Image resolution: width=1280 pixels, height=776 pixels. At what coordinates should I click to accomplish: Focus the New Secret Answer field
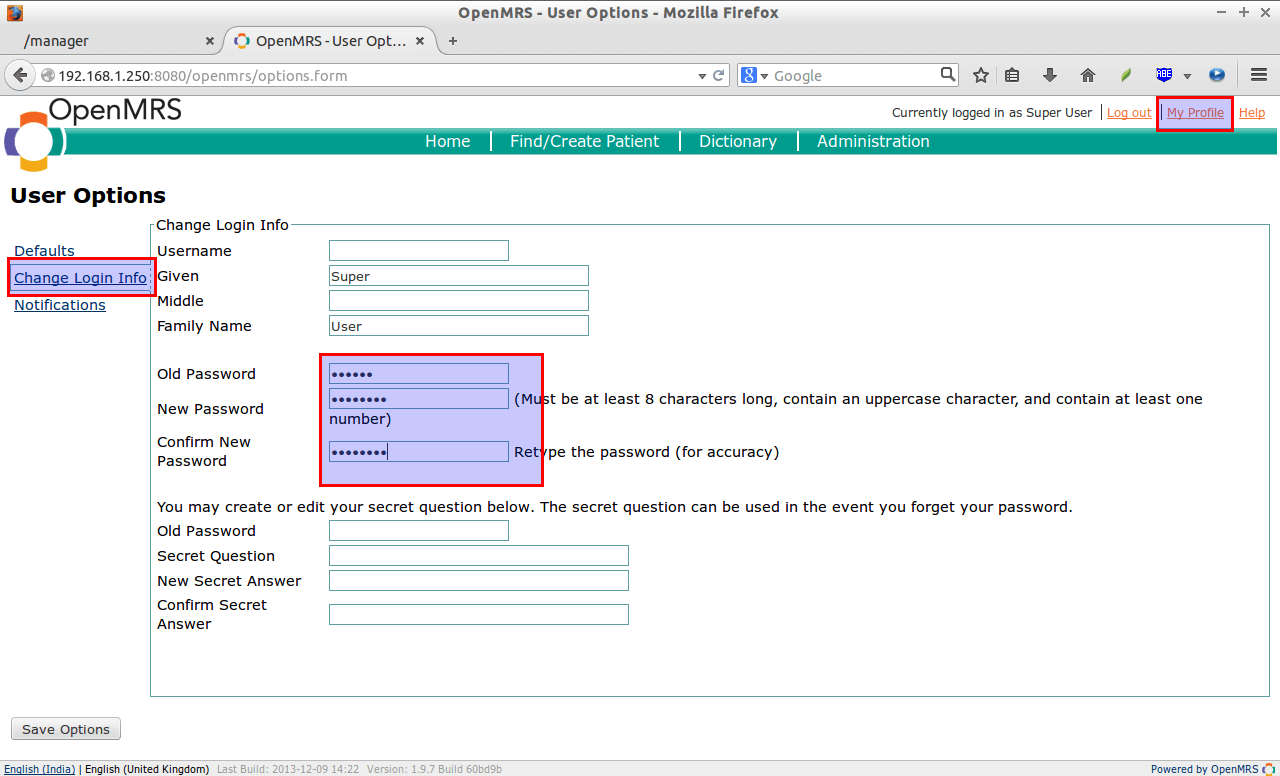click(x=479, y=581)
